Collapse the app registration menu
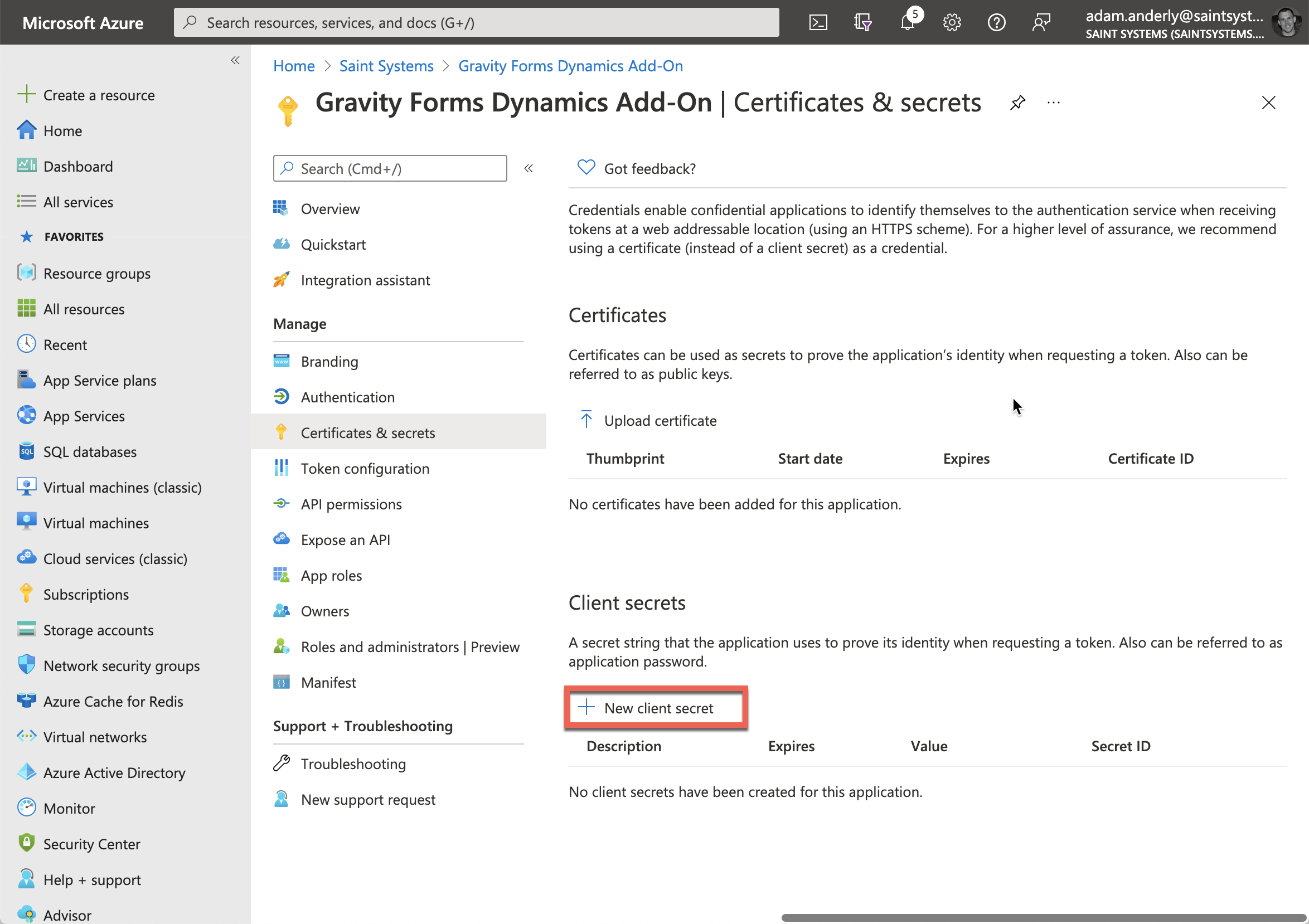1309x924 pixels. [529, 169]
